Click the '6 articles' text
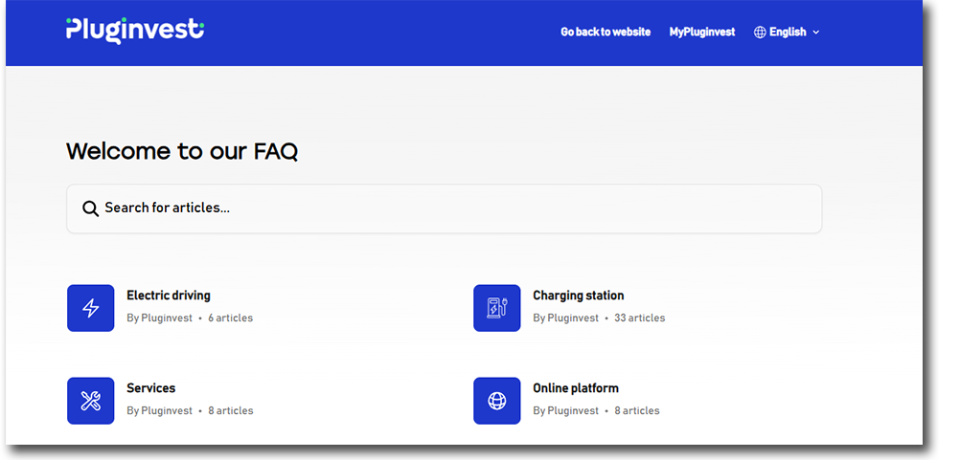960x460 pixels. (230, 318)
